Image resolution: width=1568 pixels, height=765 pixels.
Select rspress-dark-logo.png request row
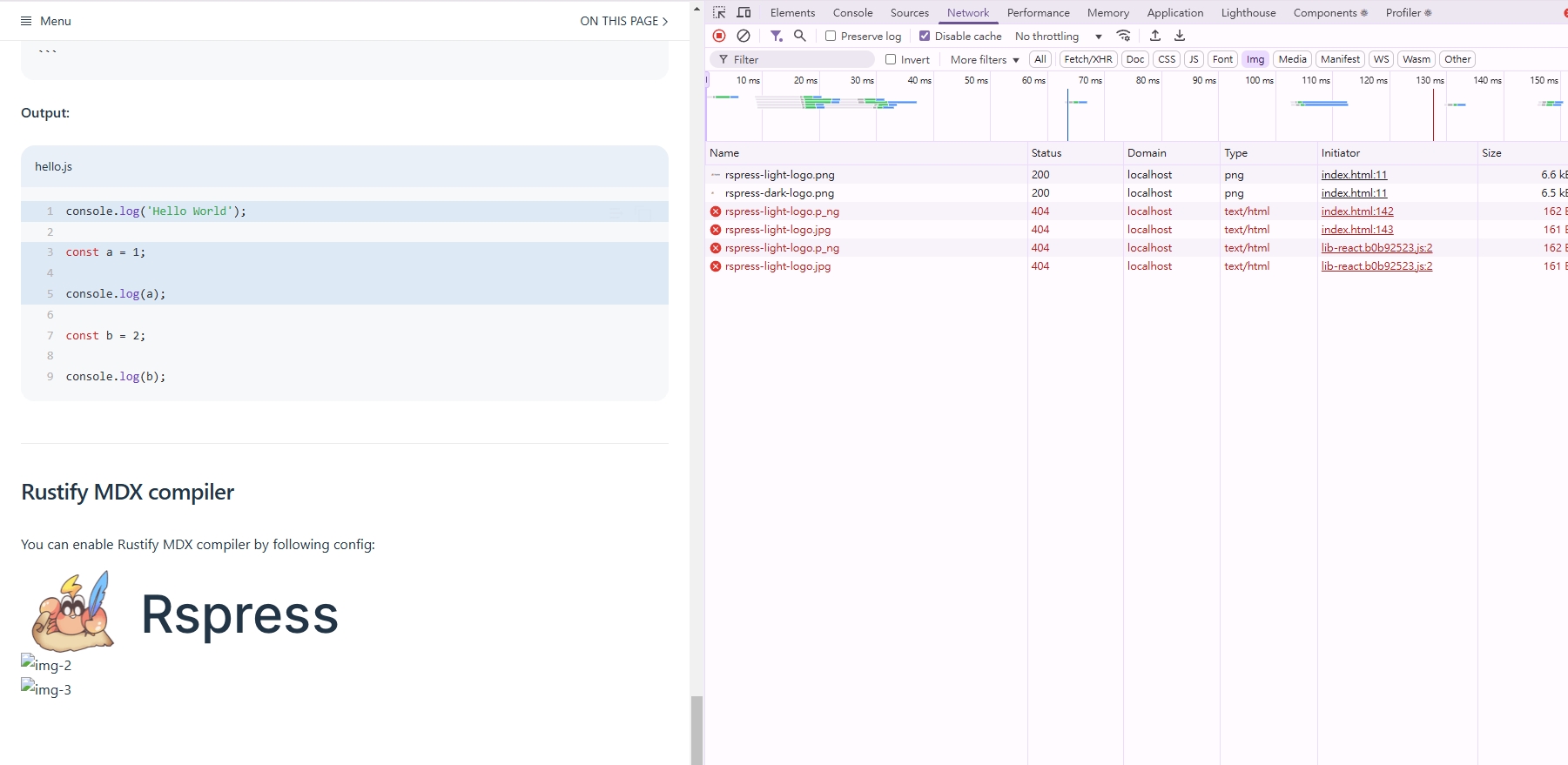[x=1136, y=192]
